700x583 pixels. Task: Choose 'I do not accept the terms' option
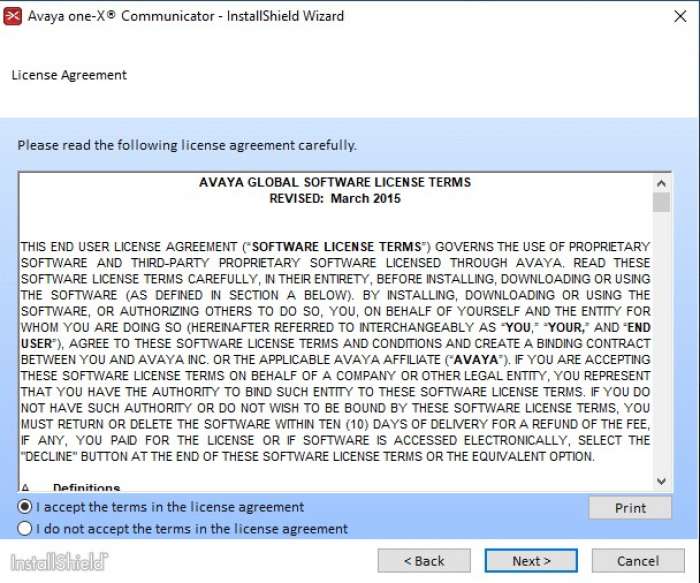25,528
